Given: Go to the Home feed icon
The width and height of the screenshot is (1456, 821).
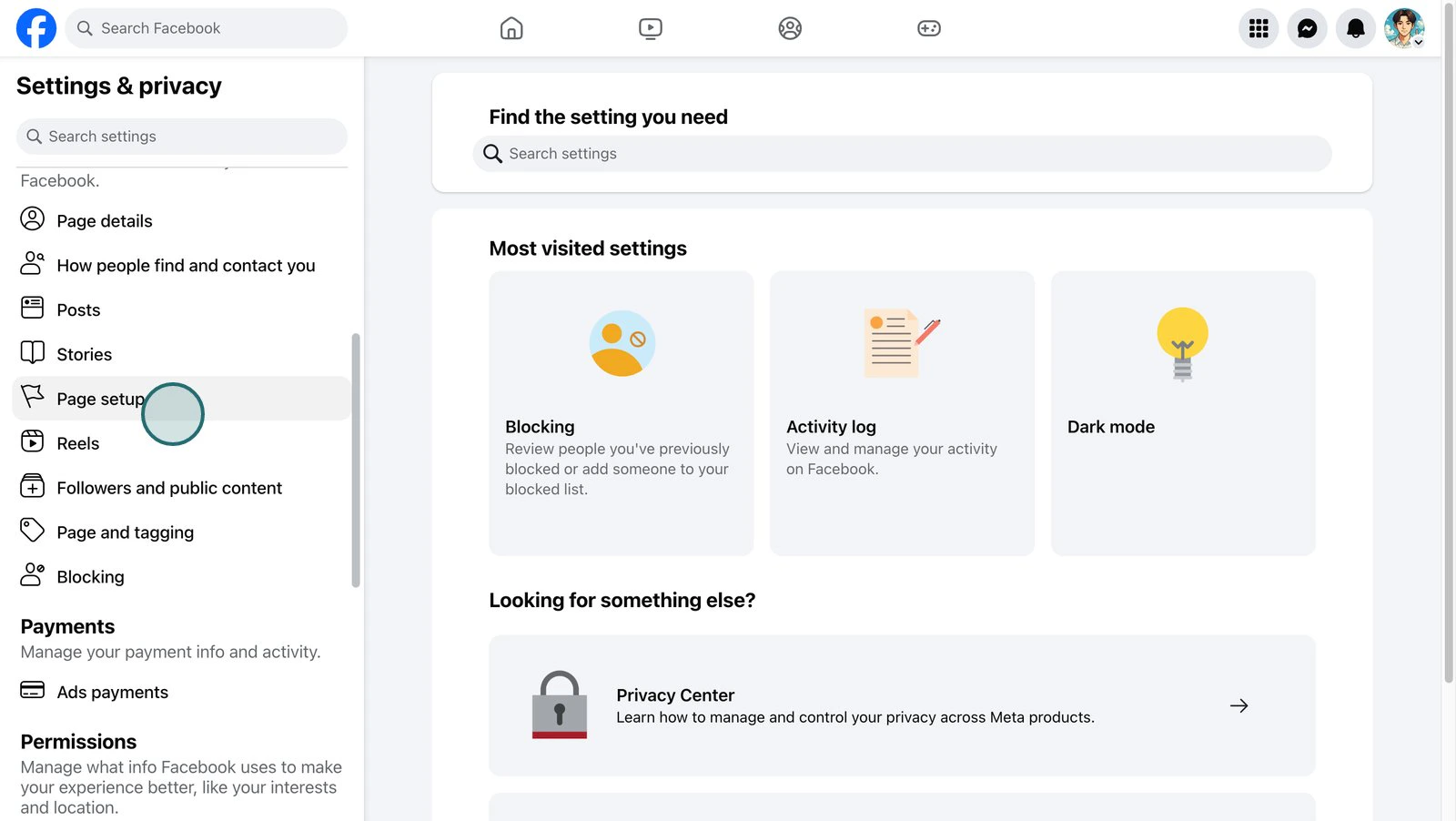Looking at the screenshot, I should pos(511,28).
